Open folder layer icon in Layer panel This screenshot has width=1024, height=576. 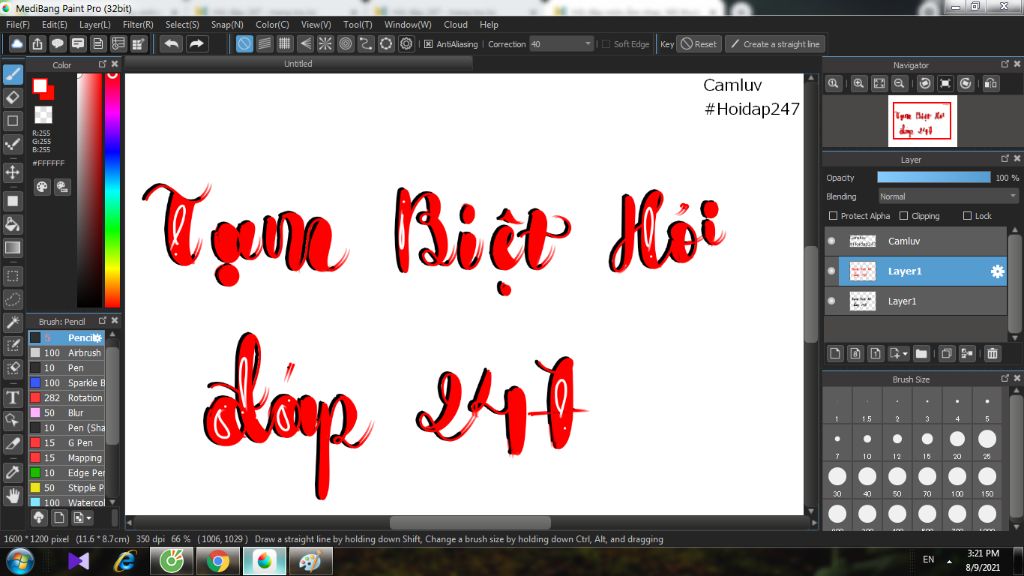coord(921,353)
